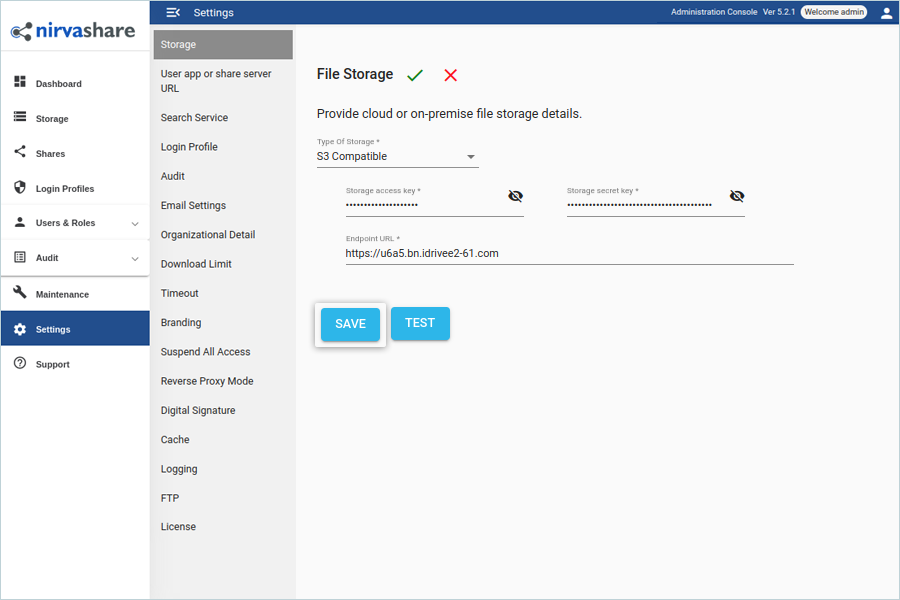Viewport: 900px width, 600px height.
Task: Click the Maintenance wrench icon
Action: (x=20, y=292)
